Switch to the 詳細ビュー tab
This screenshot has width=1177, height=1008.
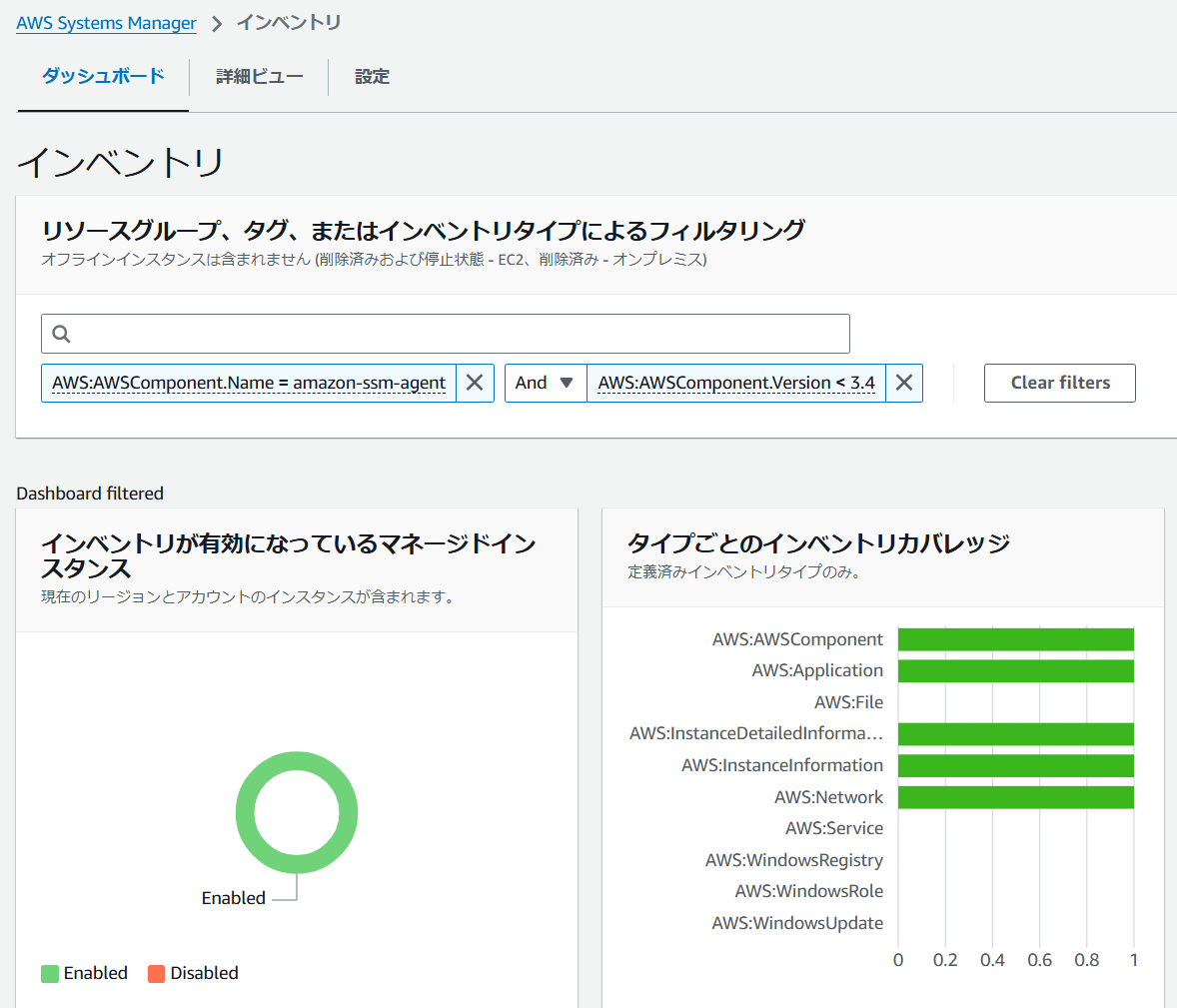tap(259, 77)
